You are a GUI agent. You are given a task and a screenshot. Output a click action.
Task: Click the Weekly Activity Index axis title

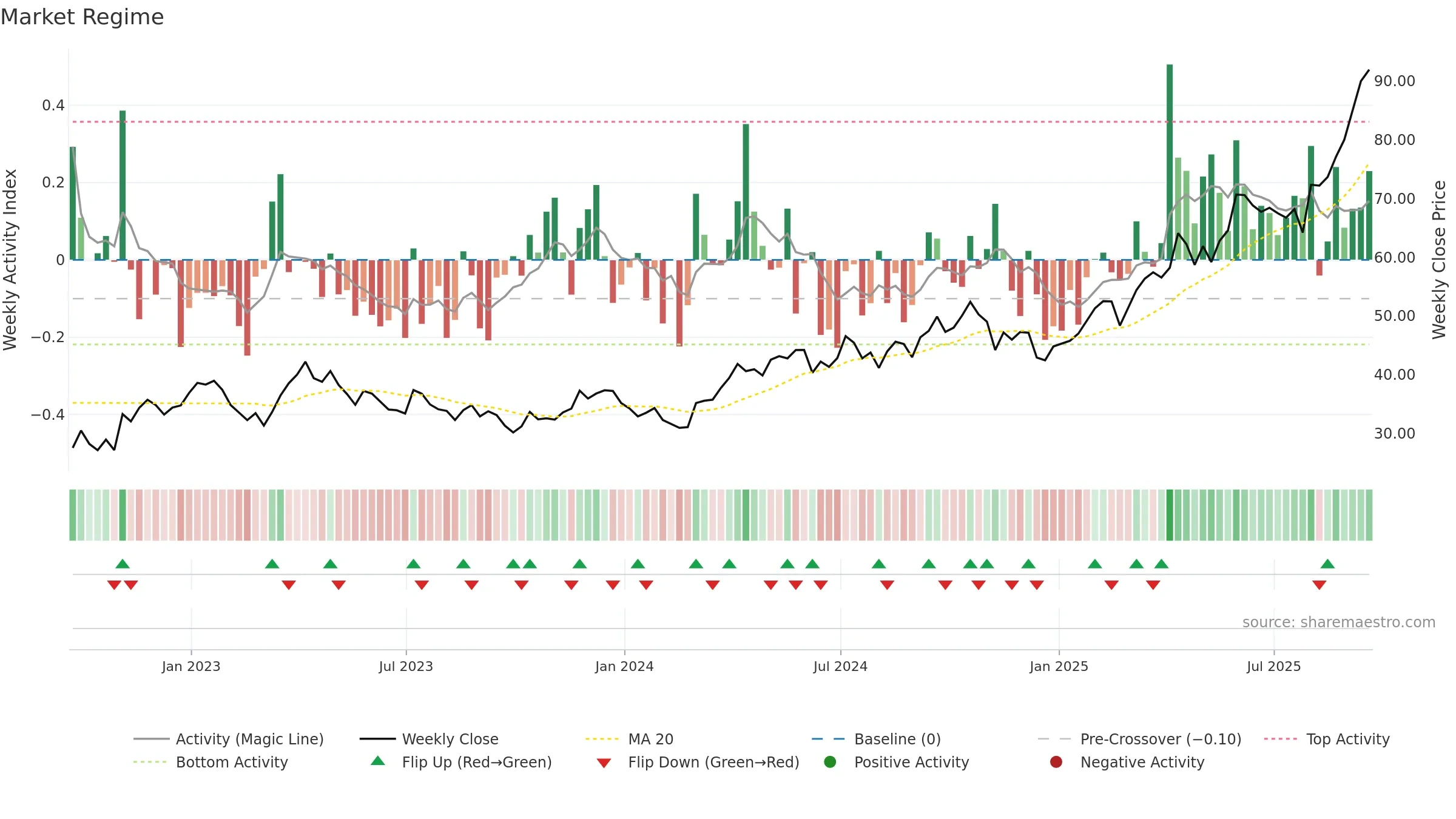10,260
